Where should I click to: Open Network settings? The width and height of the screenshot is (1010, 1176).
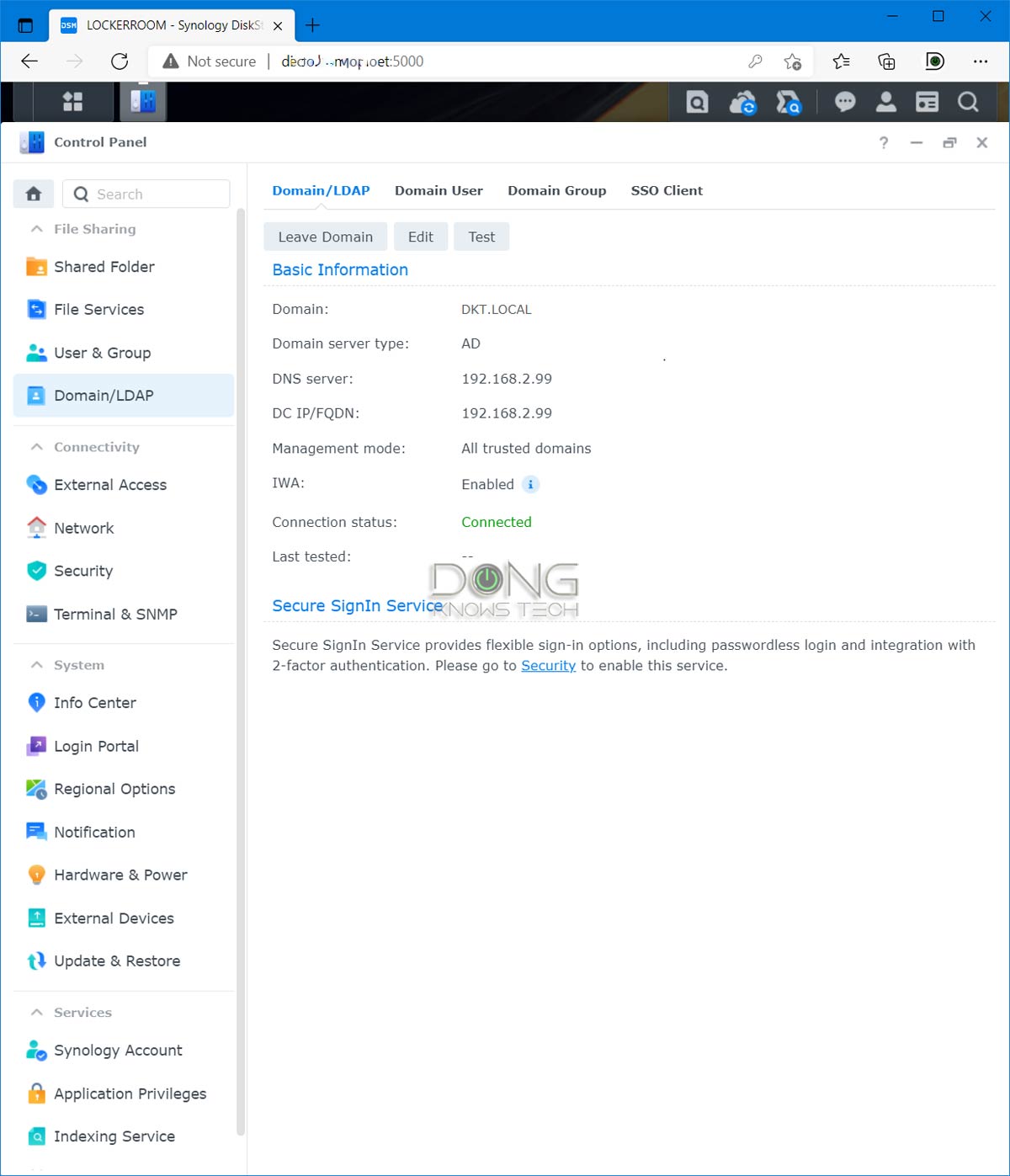coord(124,528)
